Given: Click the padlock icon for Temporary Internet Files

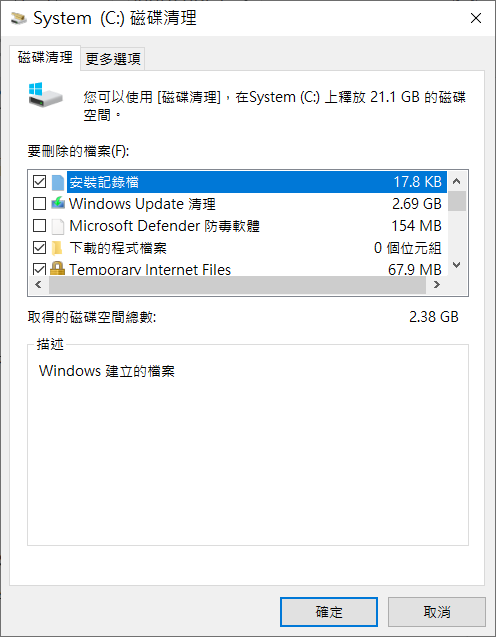Looking at the screenshot, I should point(57,268).
